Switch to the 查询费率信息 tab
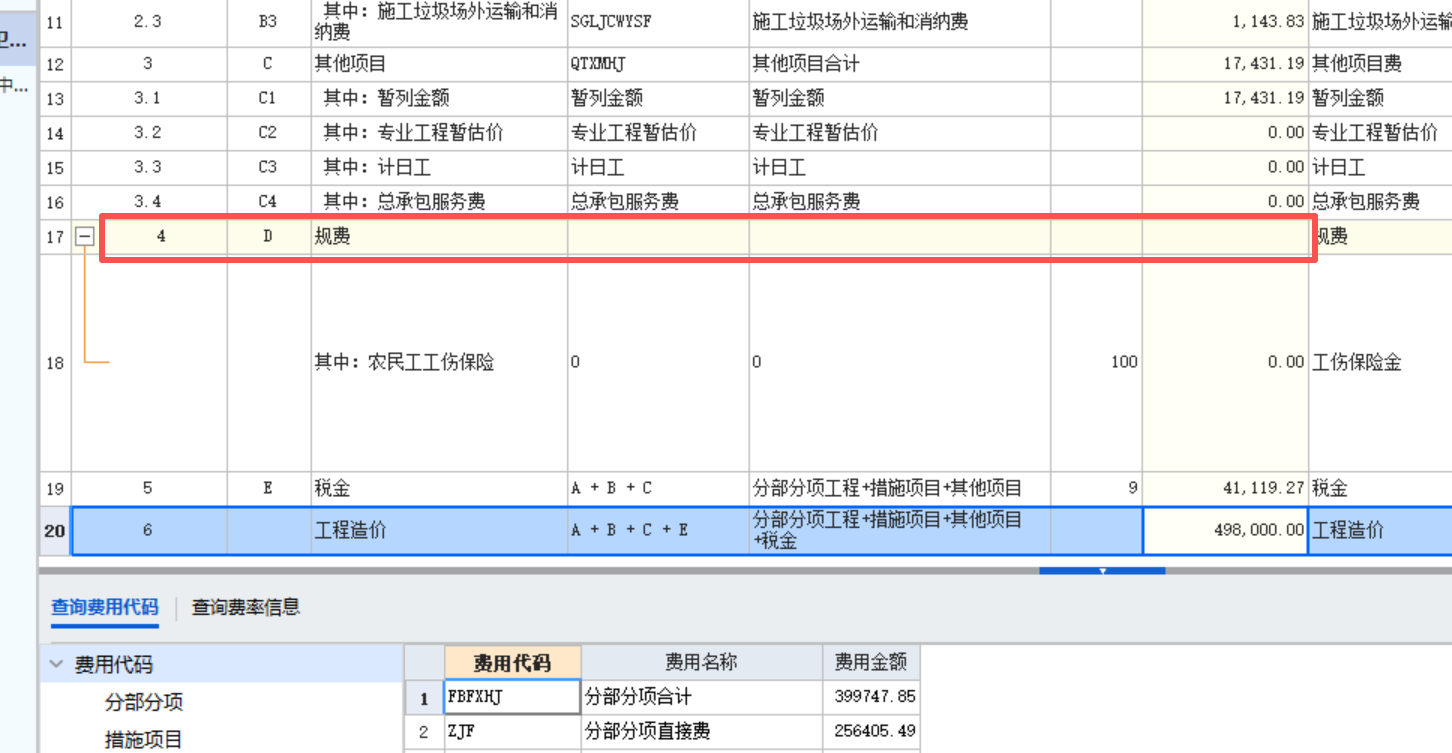Image resolution: width=1452 pixels, height=753 pixels. pos(245,606)
